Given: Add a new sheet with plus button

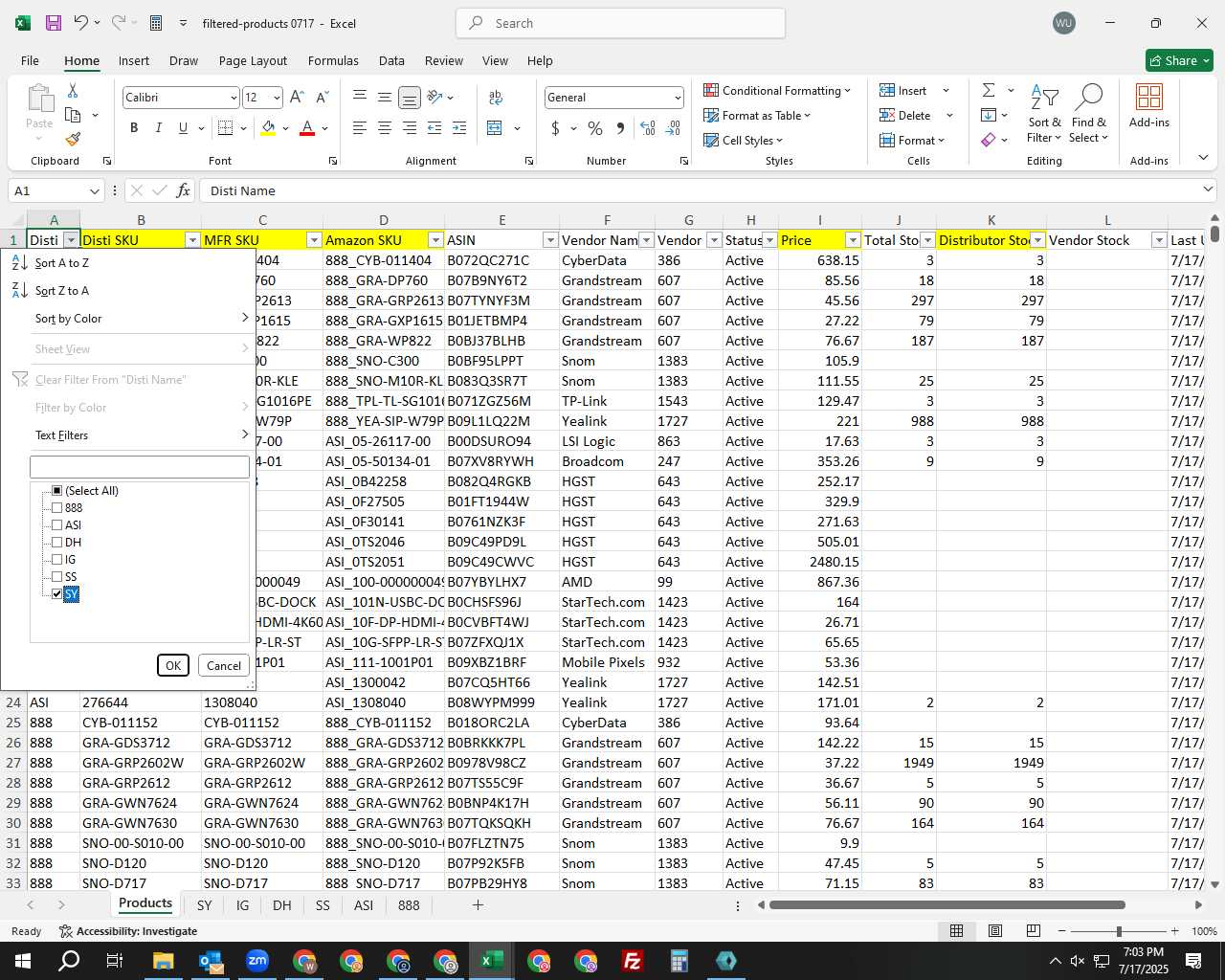Looking at the screenshot, I should (478, 904).
